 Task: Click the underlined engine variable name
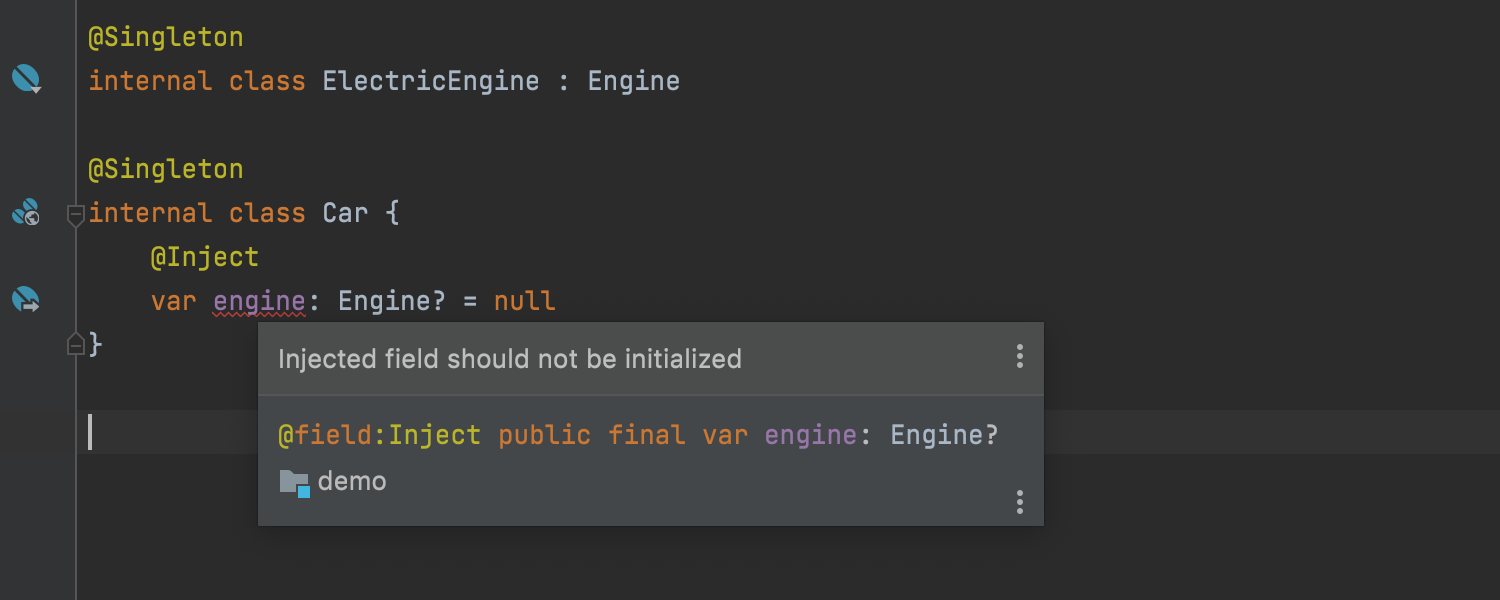(x=259, y=301)
